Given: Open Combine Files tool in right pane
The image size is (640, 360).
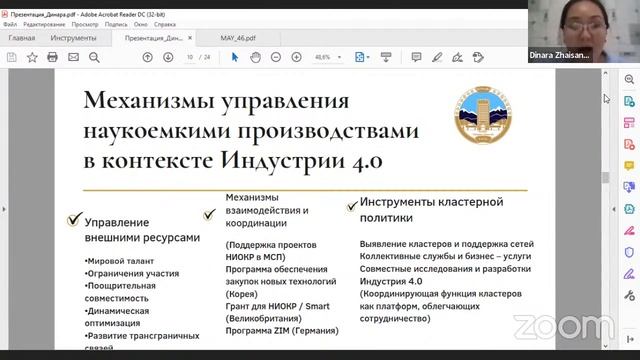Looking at the screenshot, I should tap(629, 187).
